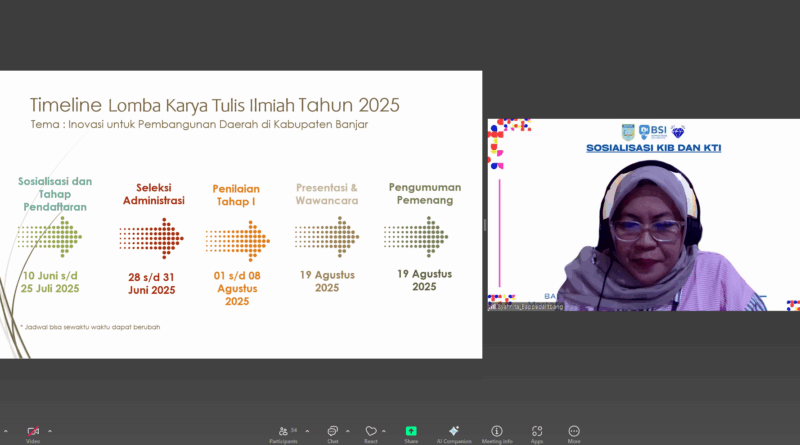
Task: Expand the Chat options caret
Action: pos(349,431)
